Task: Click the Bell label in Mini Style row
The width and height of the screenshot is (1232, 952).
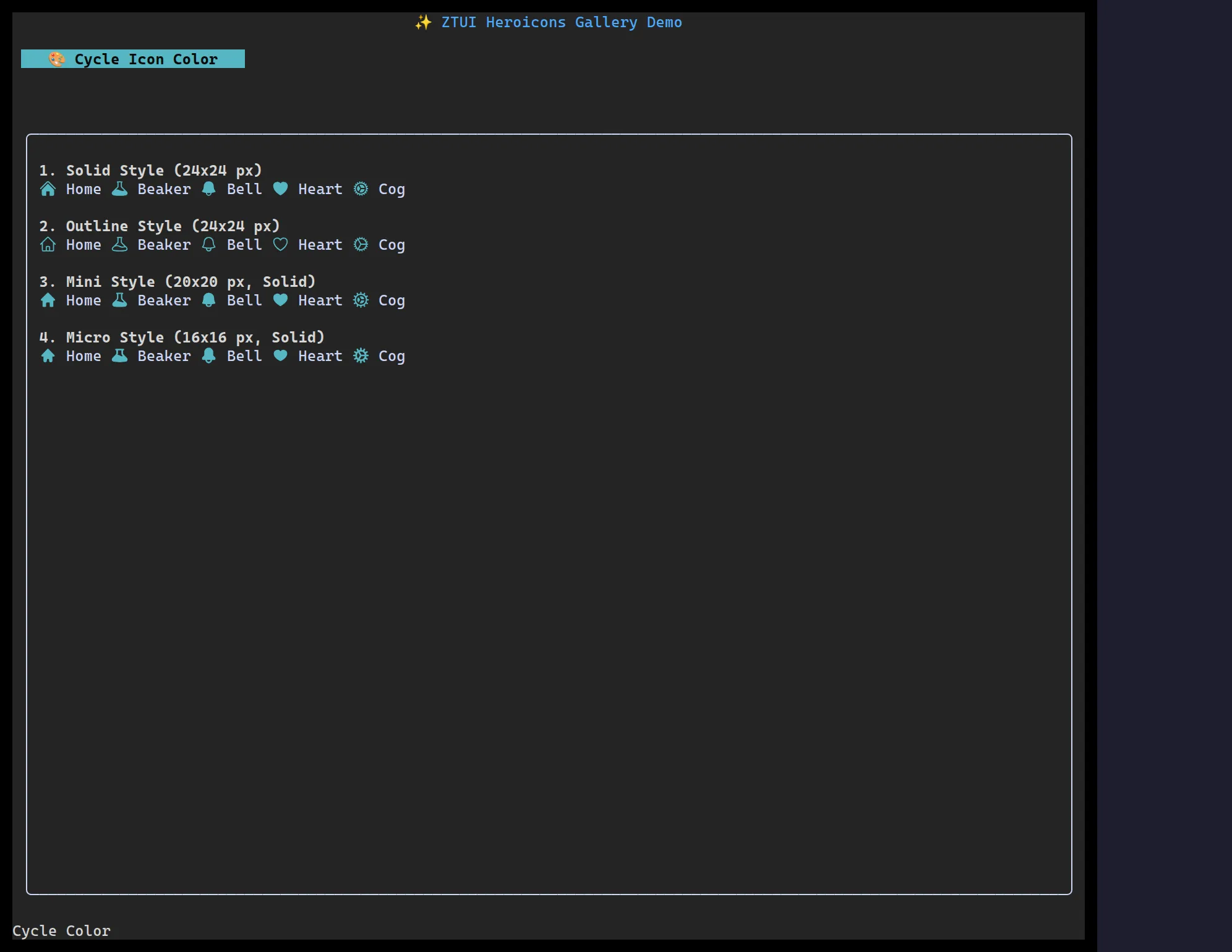Action: tap(244, 300)
